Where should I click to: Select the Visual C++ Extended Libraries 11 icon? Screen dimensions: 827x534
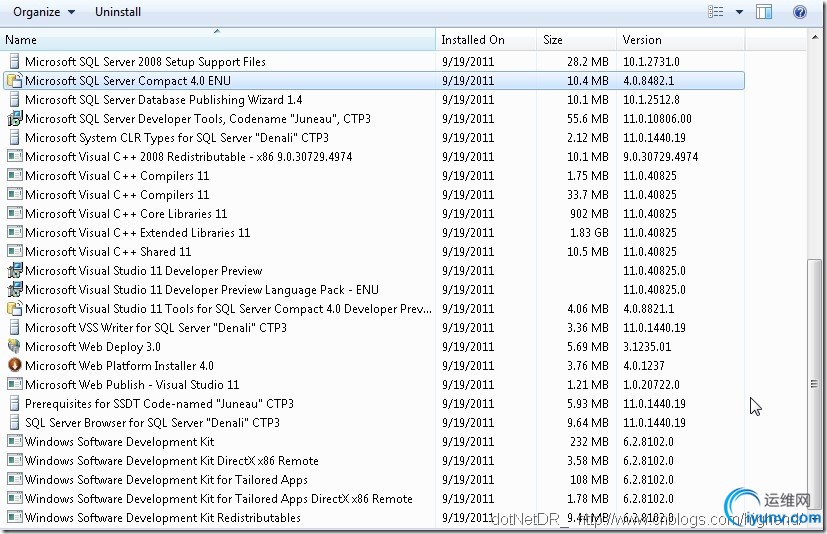[x=15, y=232]
